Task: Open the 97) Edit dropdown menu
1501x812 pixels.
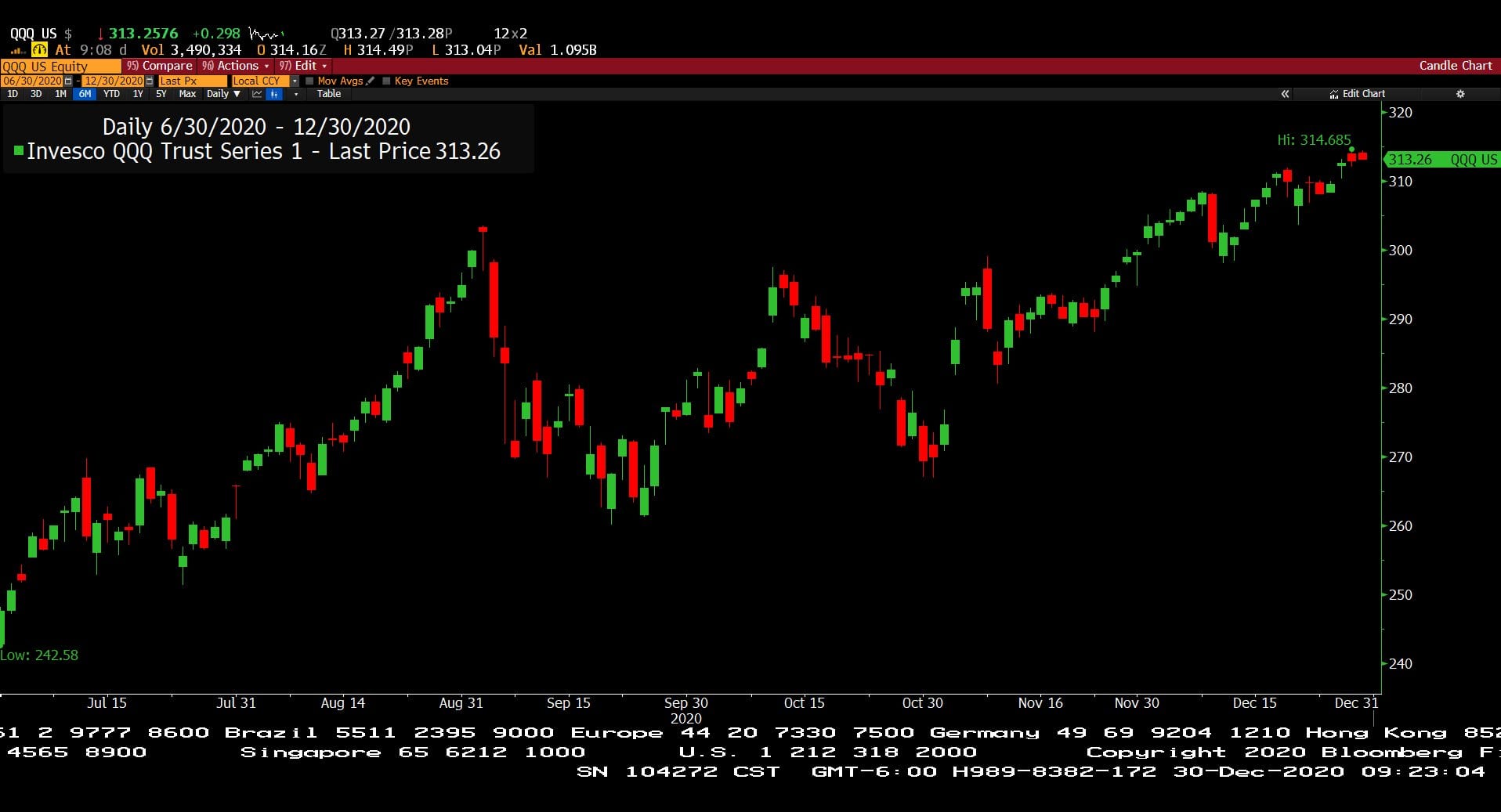Action: point(302,66)
